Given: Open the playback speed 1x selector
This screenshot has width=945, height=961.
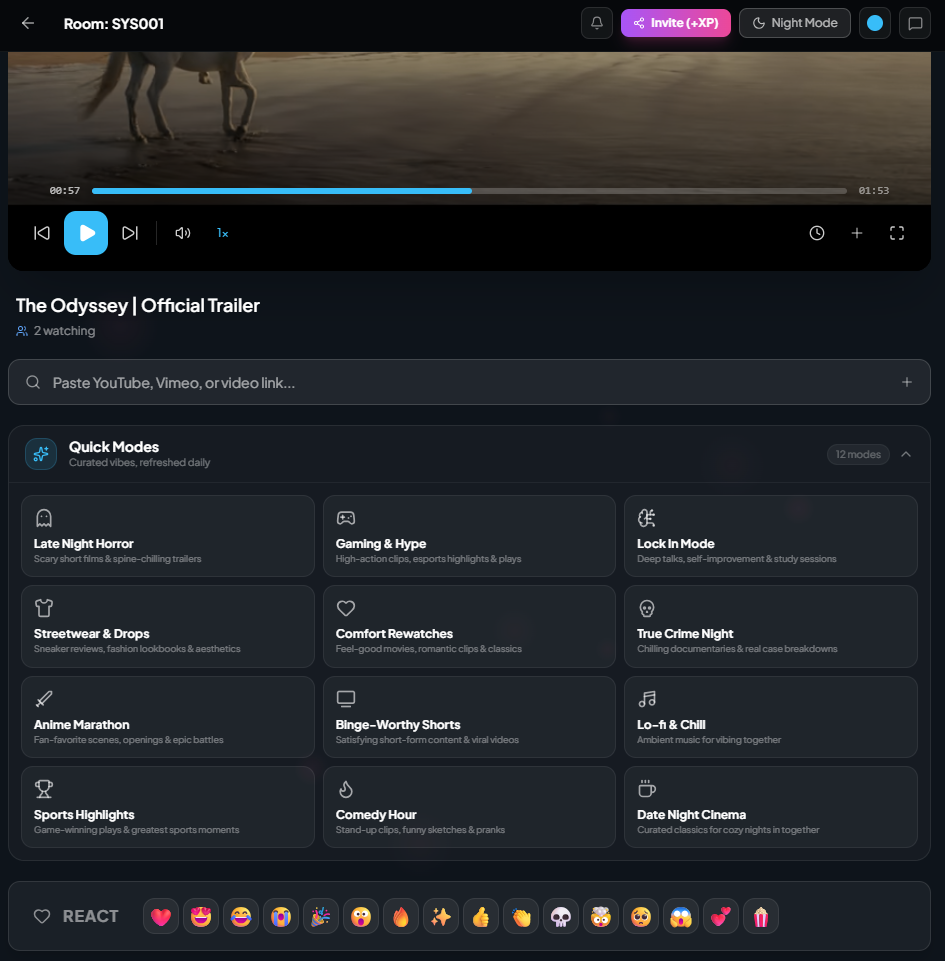Looking at the screenshot, I should 222,232.
